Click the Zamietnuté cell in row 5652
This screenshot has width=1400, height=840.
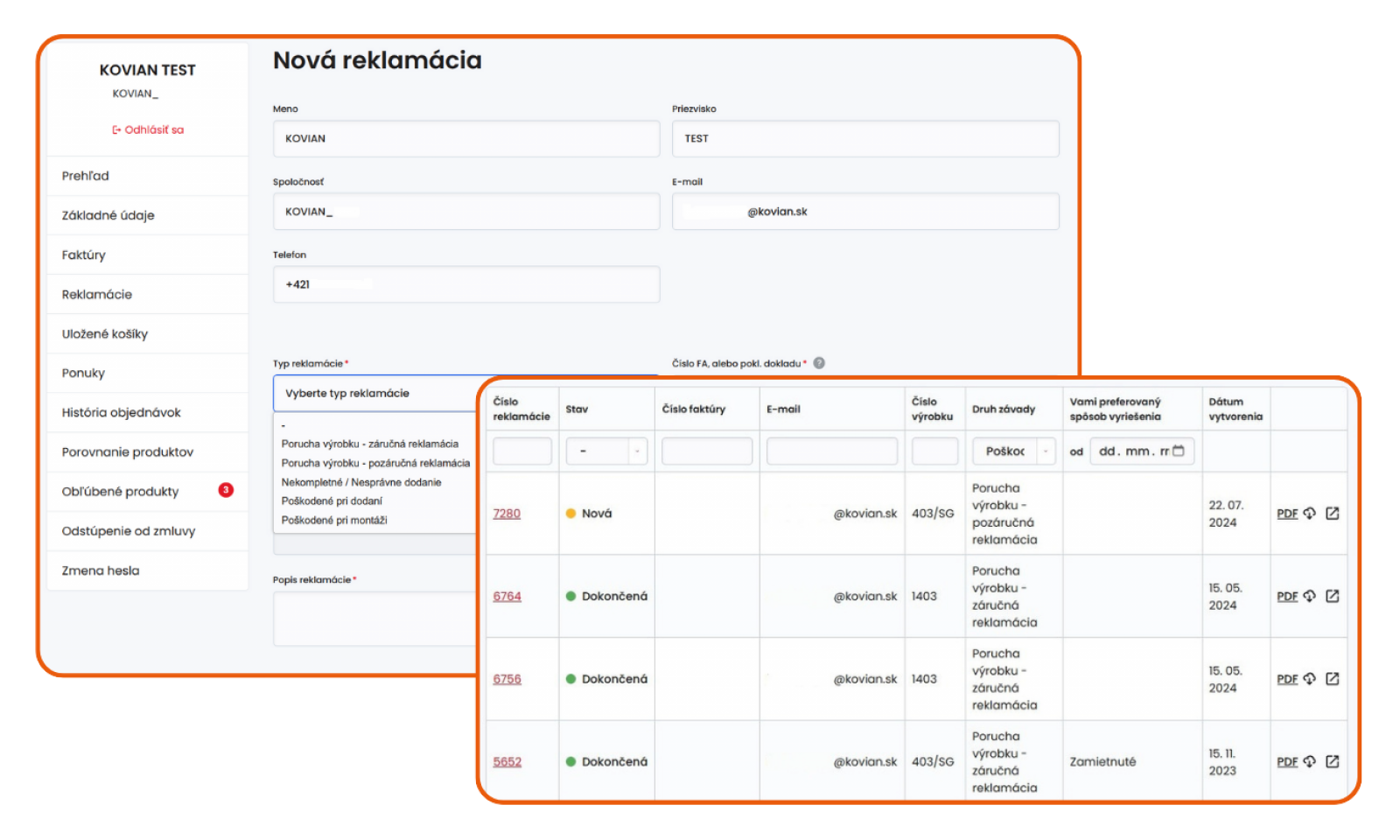(x=1102, y=762)
